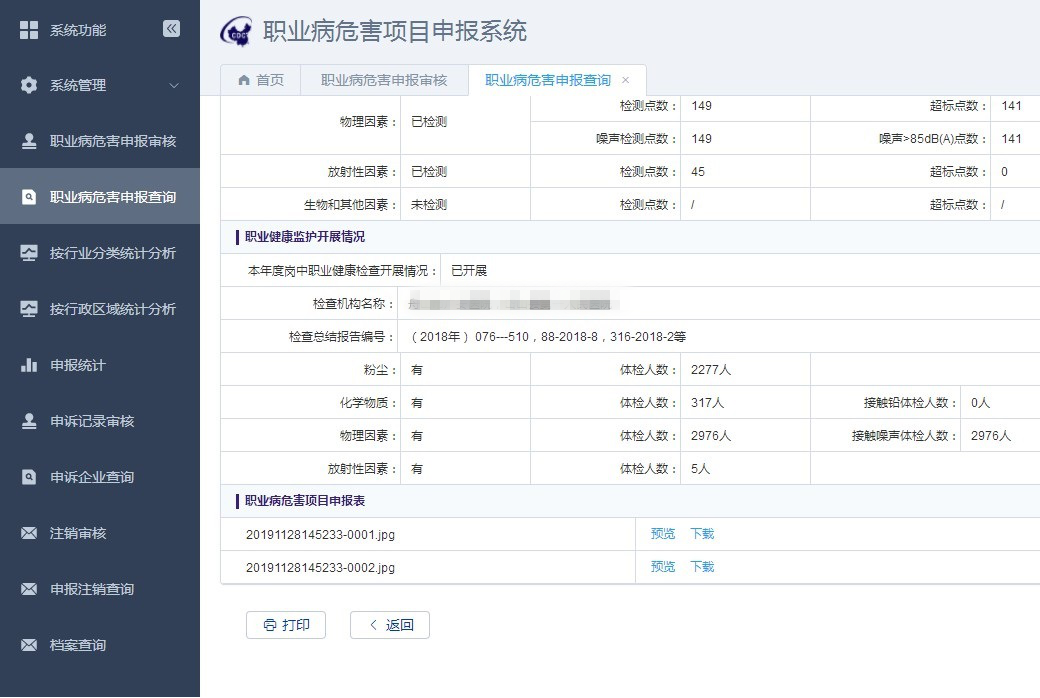Image resolution: width=1040 pixels, height=698 pixels.
Task: Click the 系统功能 grid icon
Action: 29,30
